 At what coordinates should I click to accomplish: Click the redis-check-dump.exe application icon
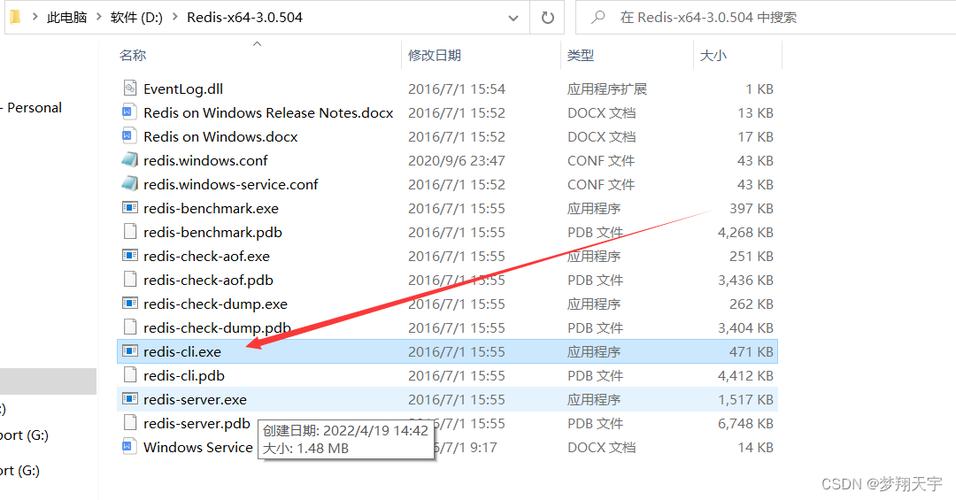[130, 303]
